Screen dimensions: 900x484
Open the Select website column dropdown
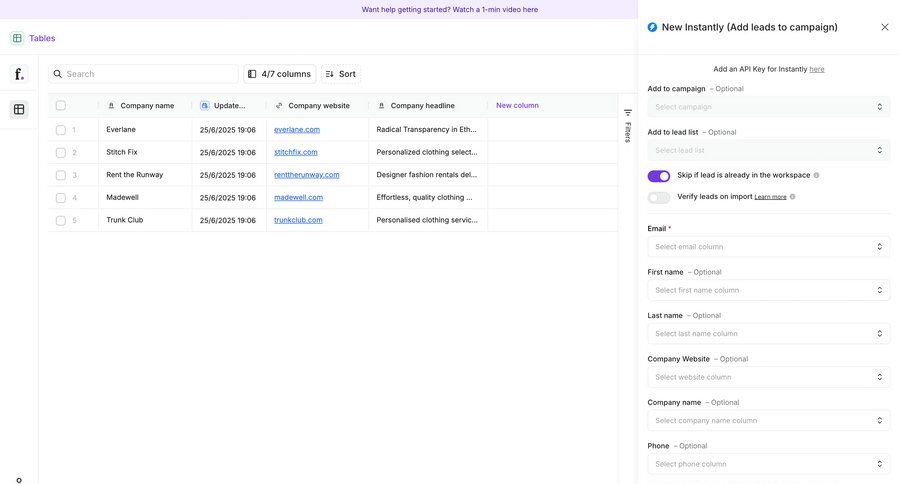(x=769, y=377)
